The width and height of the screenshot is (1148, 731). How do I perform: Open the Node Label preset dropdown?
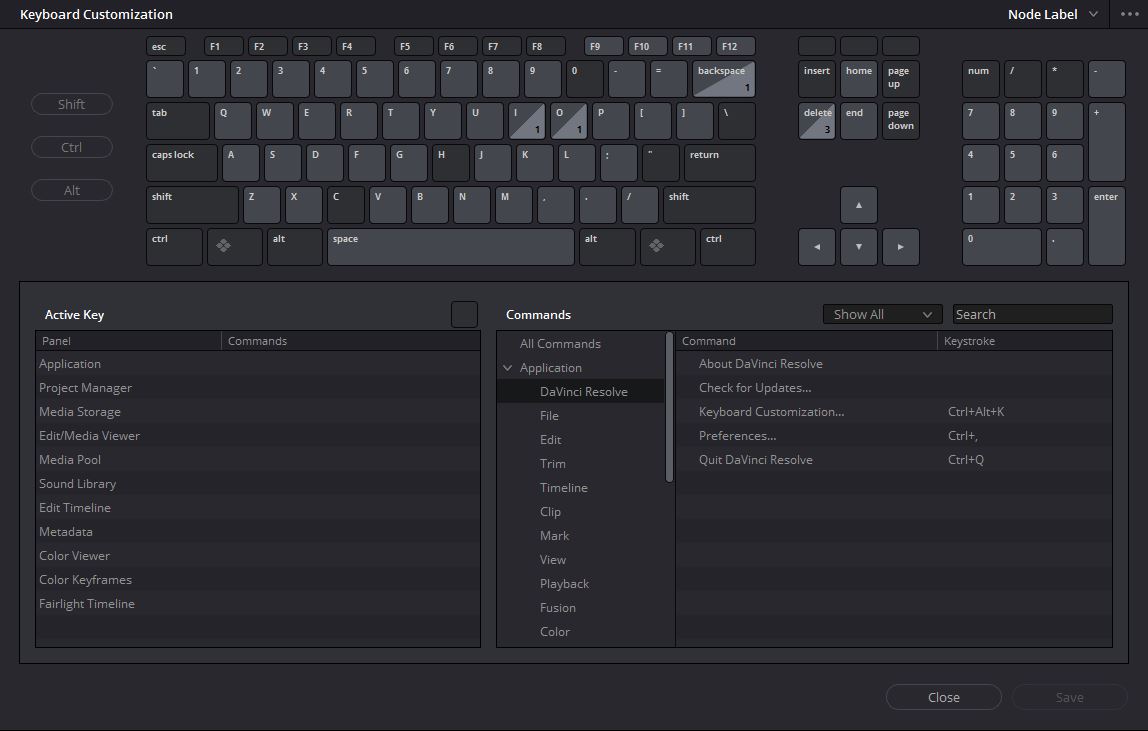(1053, 14)
